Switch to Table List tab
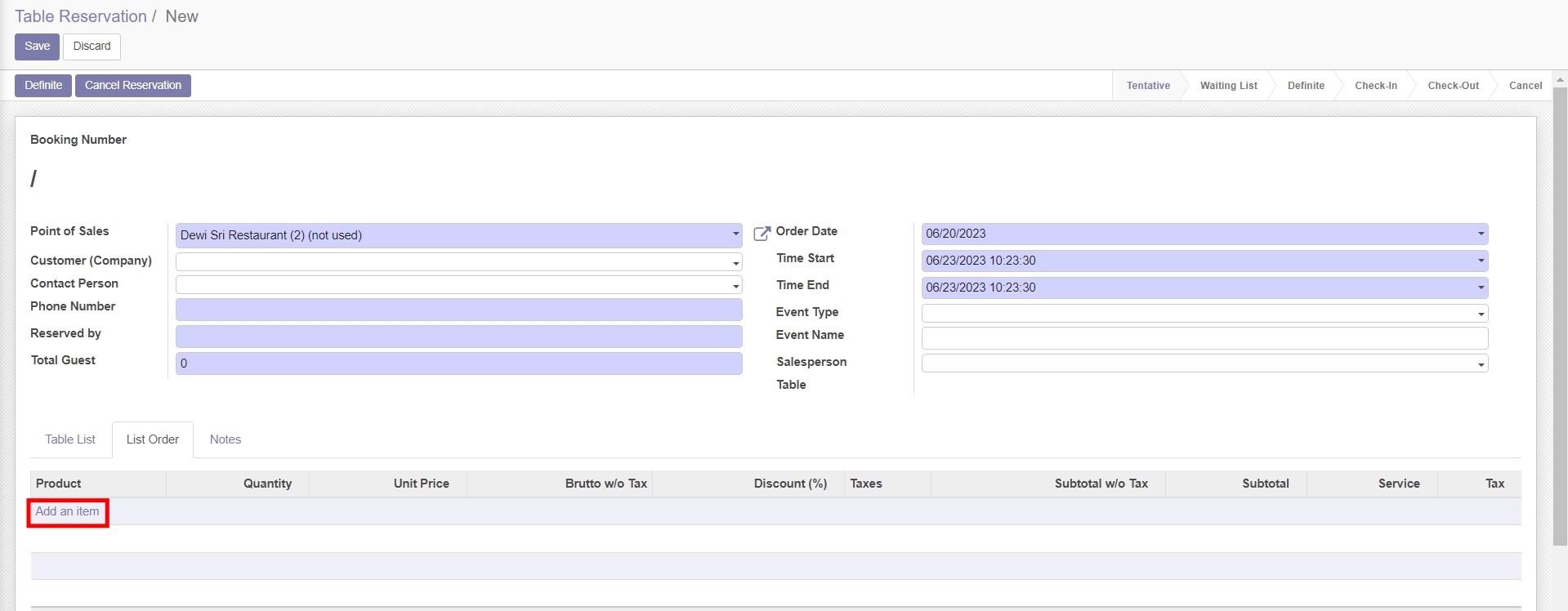This screenshot has width=1568, height=611. click(70, 439)
